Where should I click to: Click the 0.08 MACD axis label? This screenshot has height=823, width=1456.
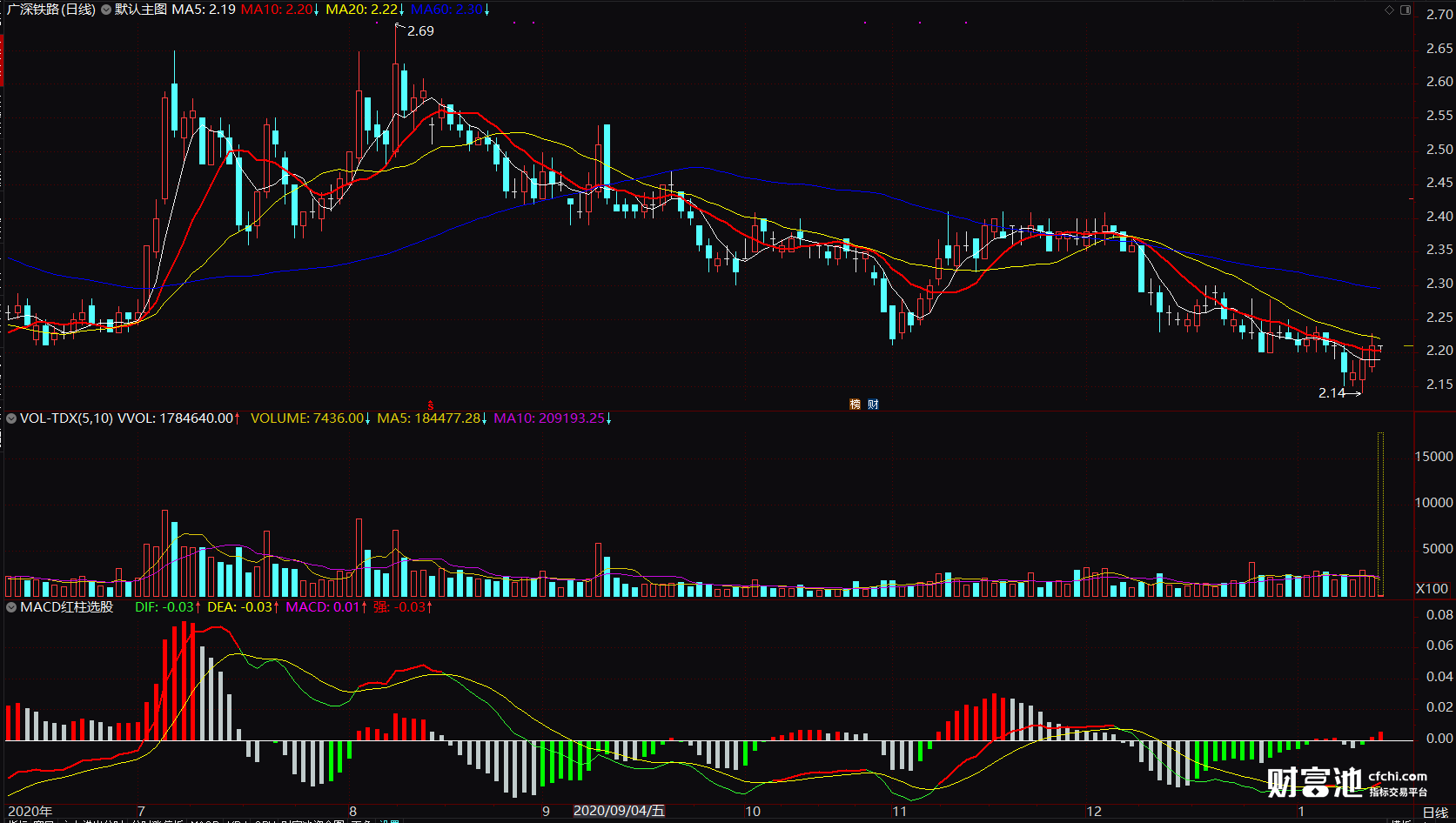point(1439,615)
